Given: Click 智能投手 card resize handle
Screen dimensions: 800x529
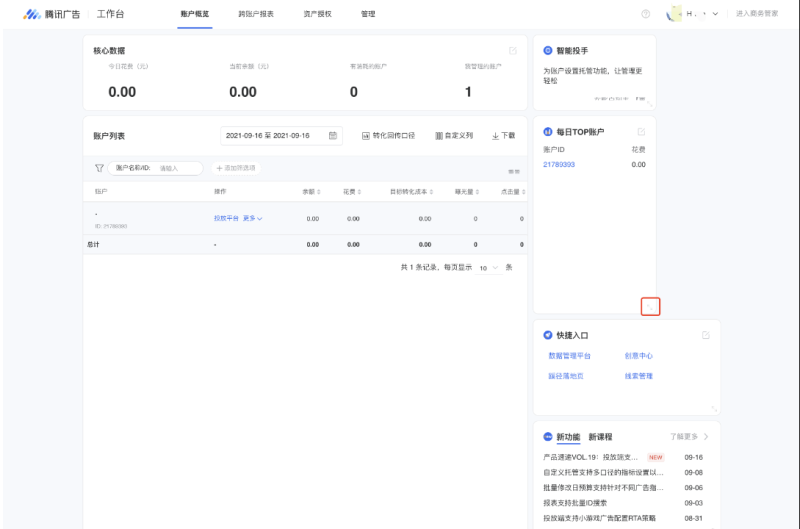Looking at the screenshot, I should click(x=649, y=104).
